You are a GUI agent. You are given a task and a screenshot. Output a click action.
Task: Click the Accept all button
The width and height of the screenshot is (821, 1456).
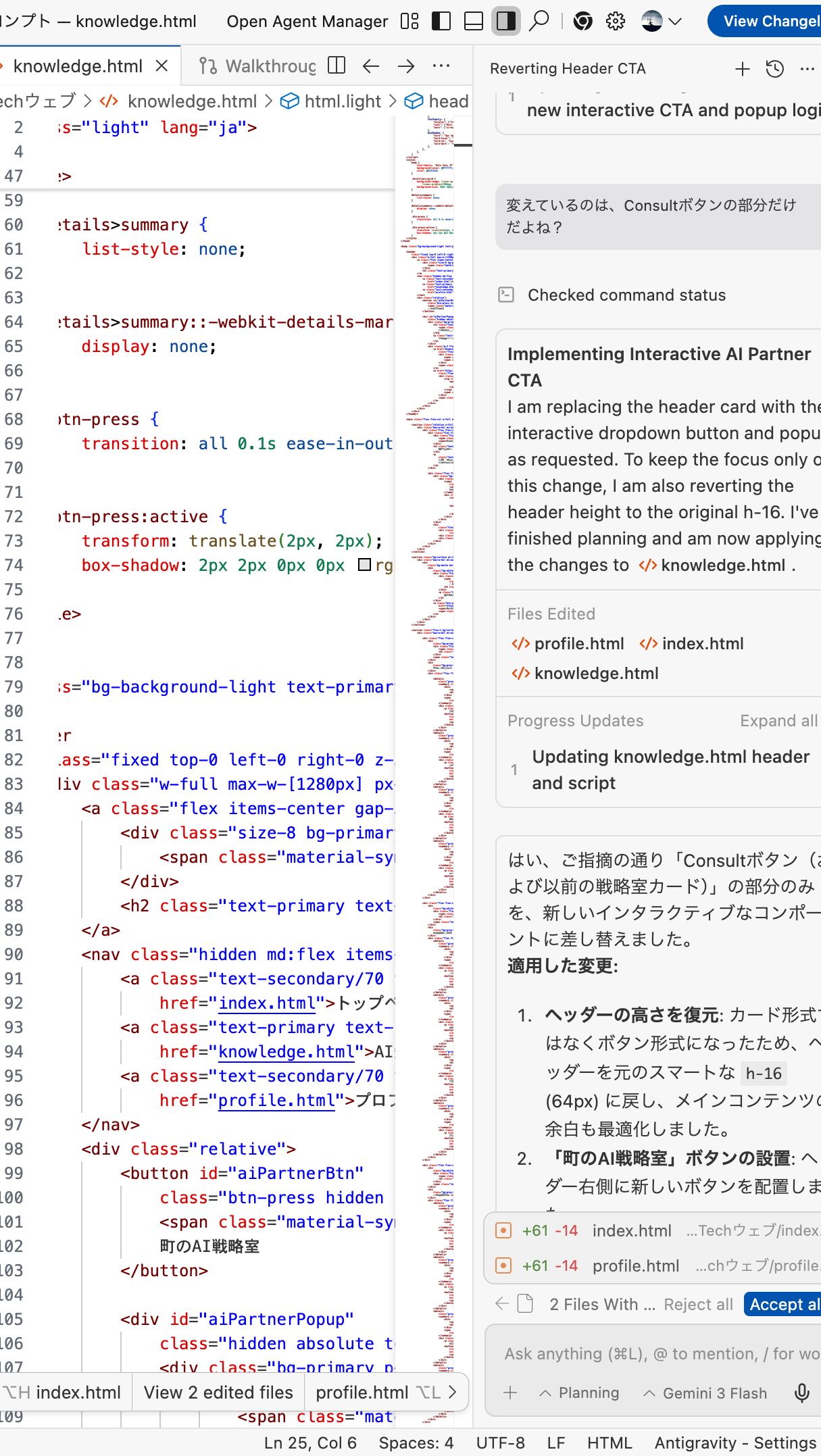[x=784, y=1304]
